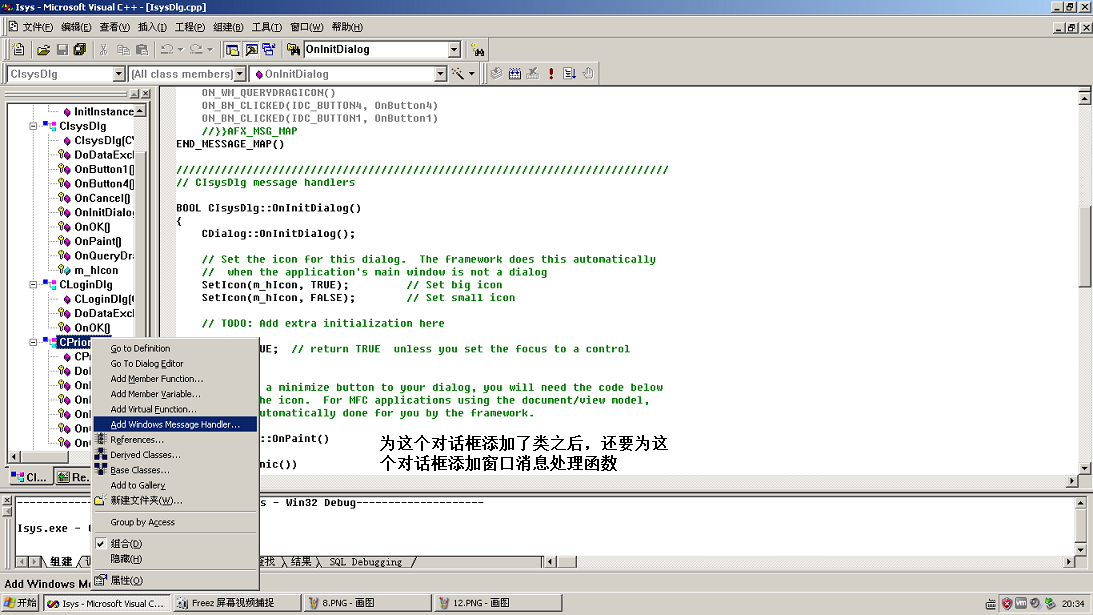Choose 新建文件夹(W) in context menu
The image size is (1093, 615).
click(175, 501)
